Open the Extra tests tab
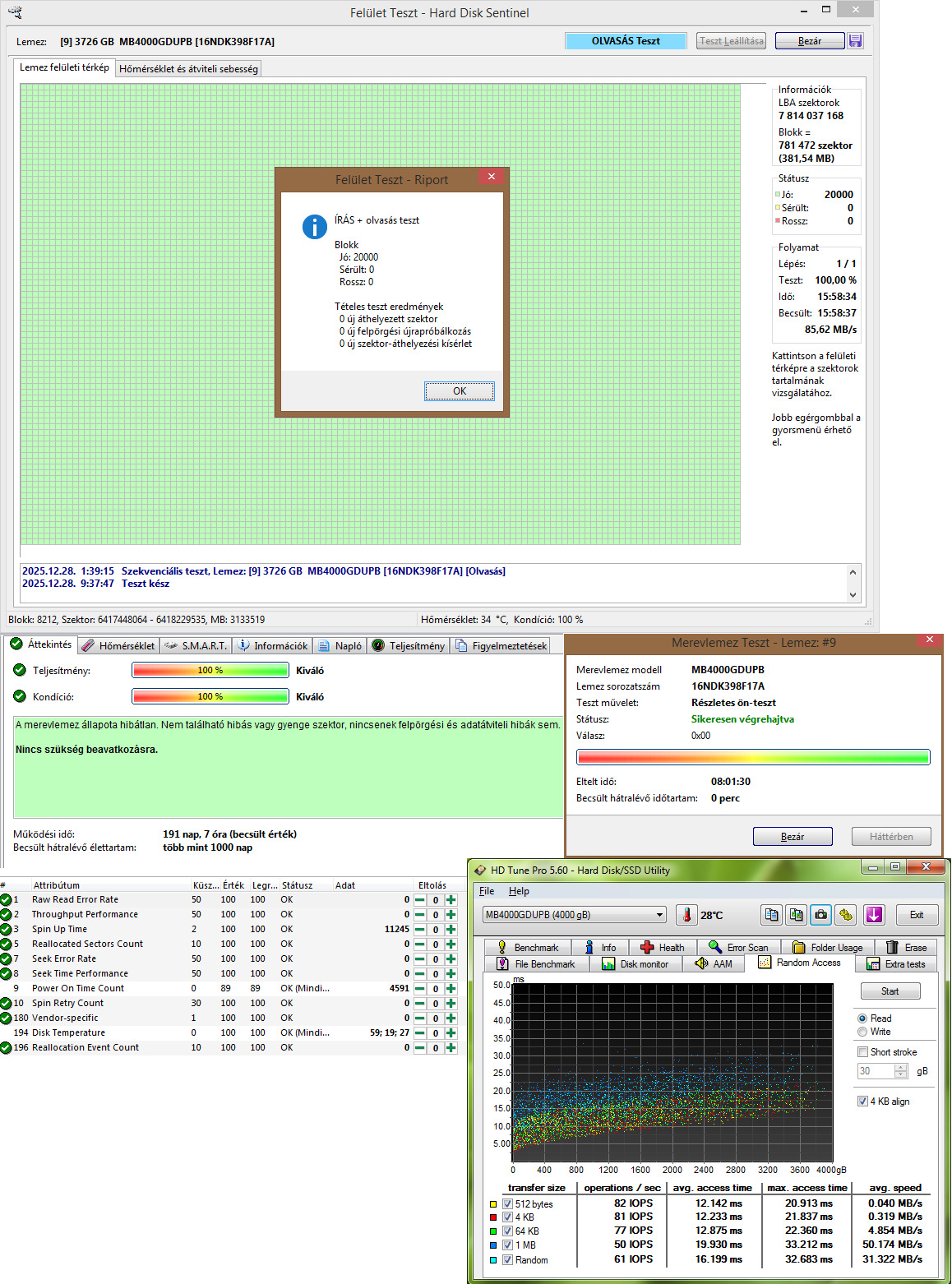Viewport: 952px width, 1284px height. [896, 964]
